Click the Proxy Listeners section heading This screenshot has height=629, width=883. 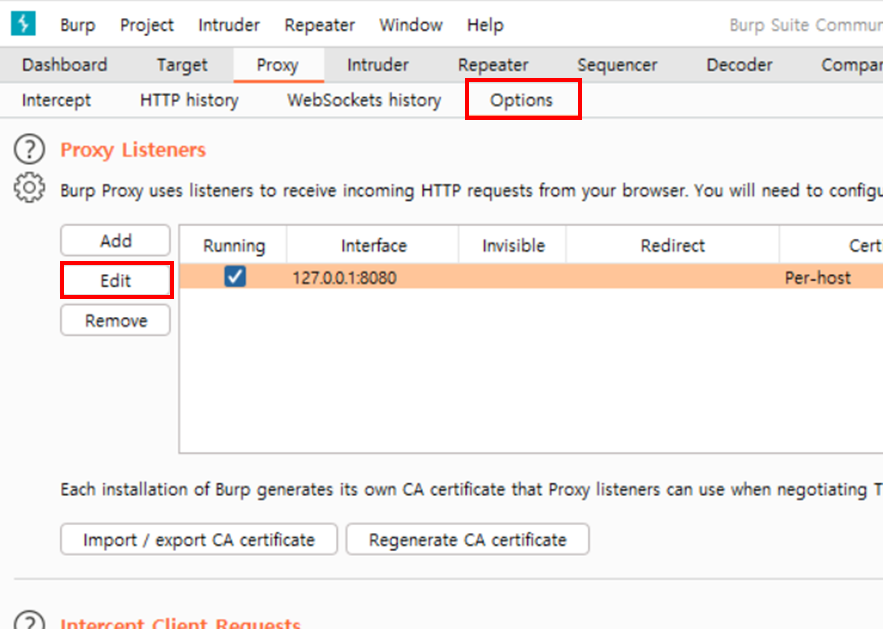(x=133, y=150)
